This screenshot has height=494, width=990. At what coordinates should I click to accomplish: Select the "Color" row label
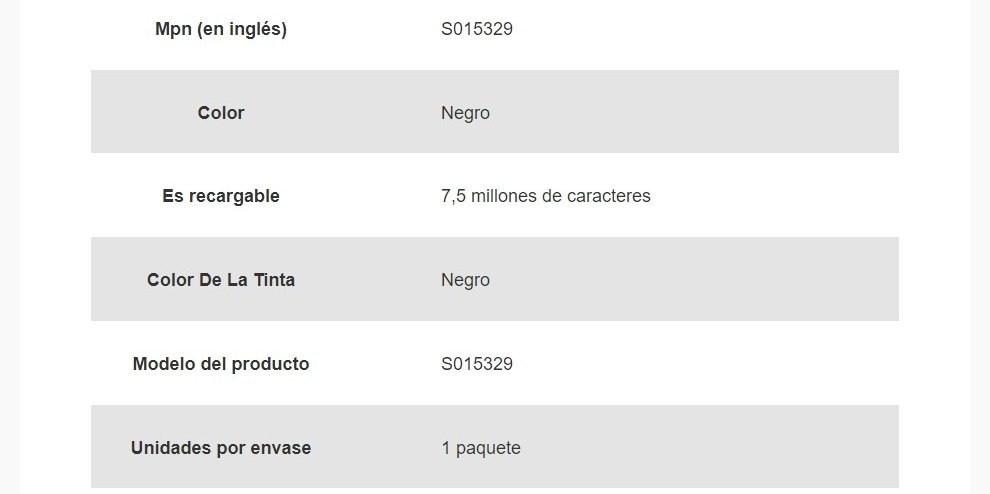(221, 113)
